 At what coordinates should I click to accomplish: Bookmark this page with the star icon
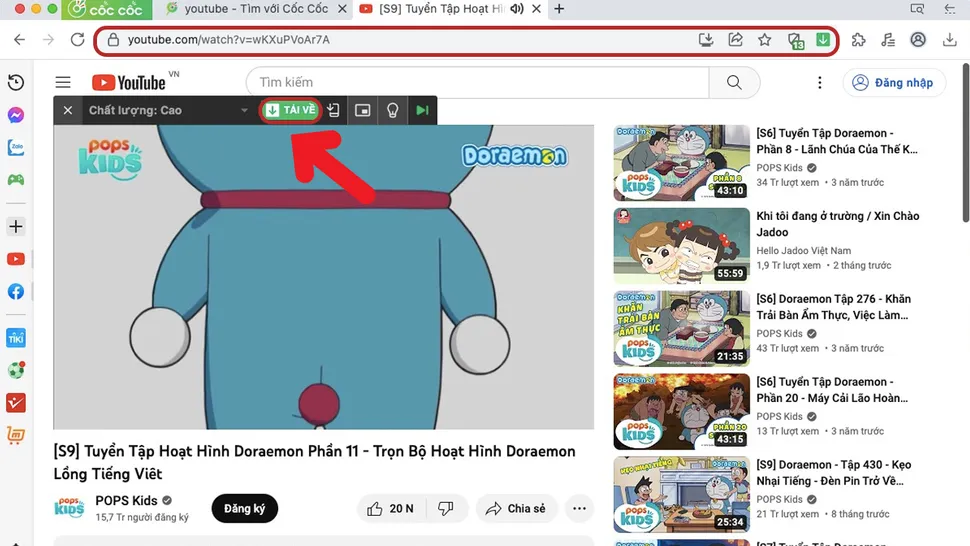[765, 40]
